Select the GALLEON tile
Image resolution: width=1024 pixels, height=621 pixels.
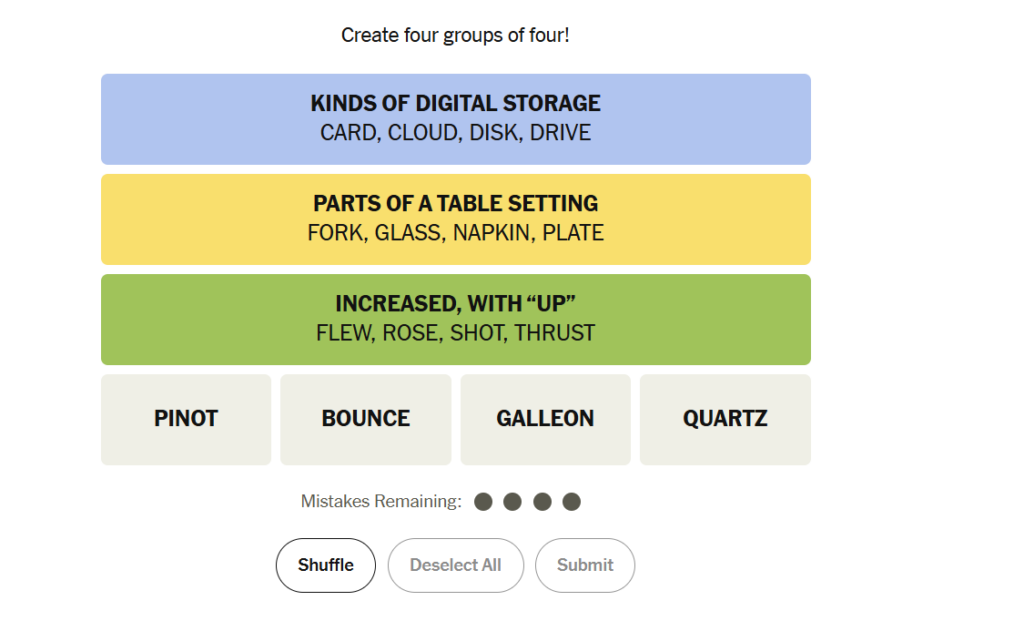[545, 419]
